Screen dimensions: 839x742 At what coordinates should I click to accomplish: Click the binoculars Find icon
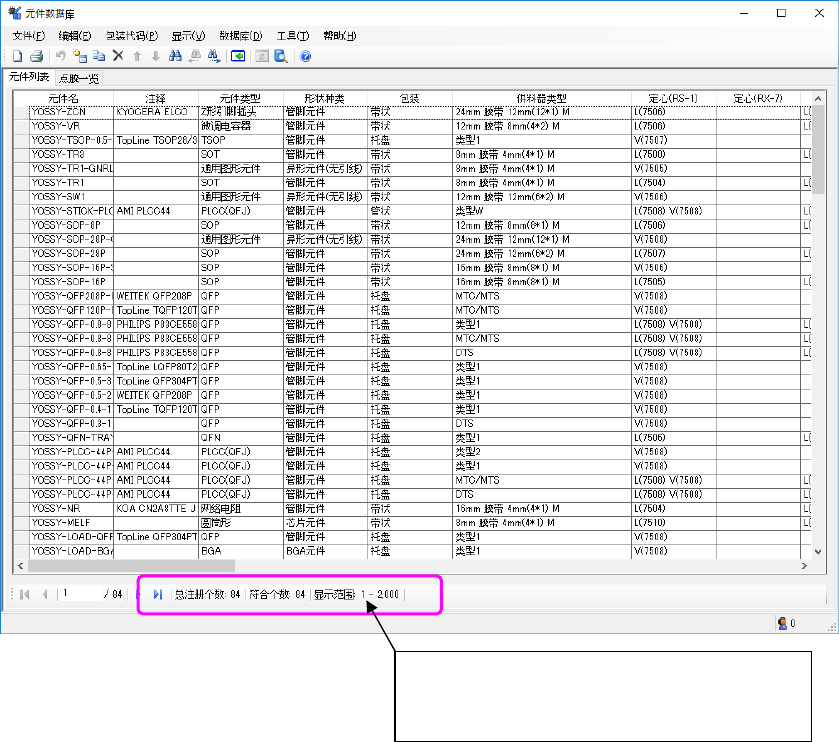coord(175,57)
